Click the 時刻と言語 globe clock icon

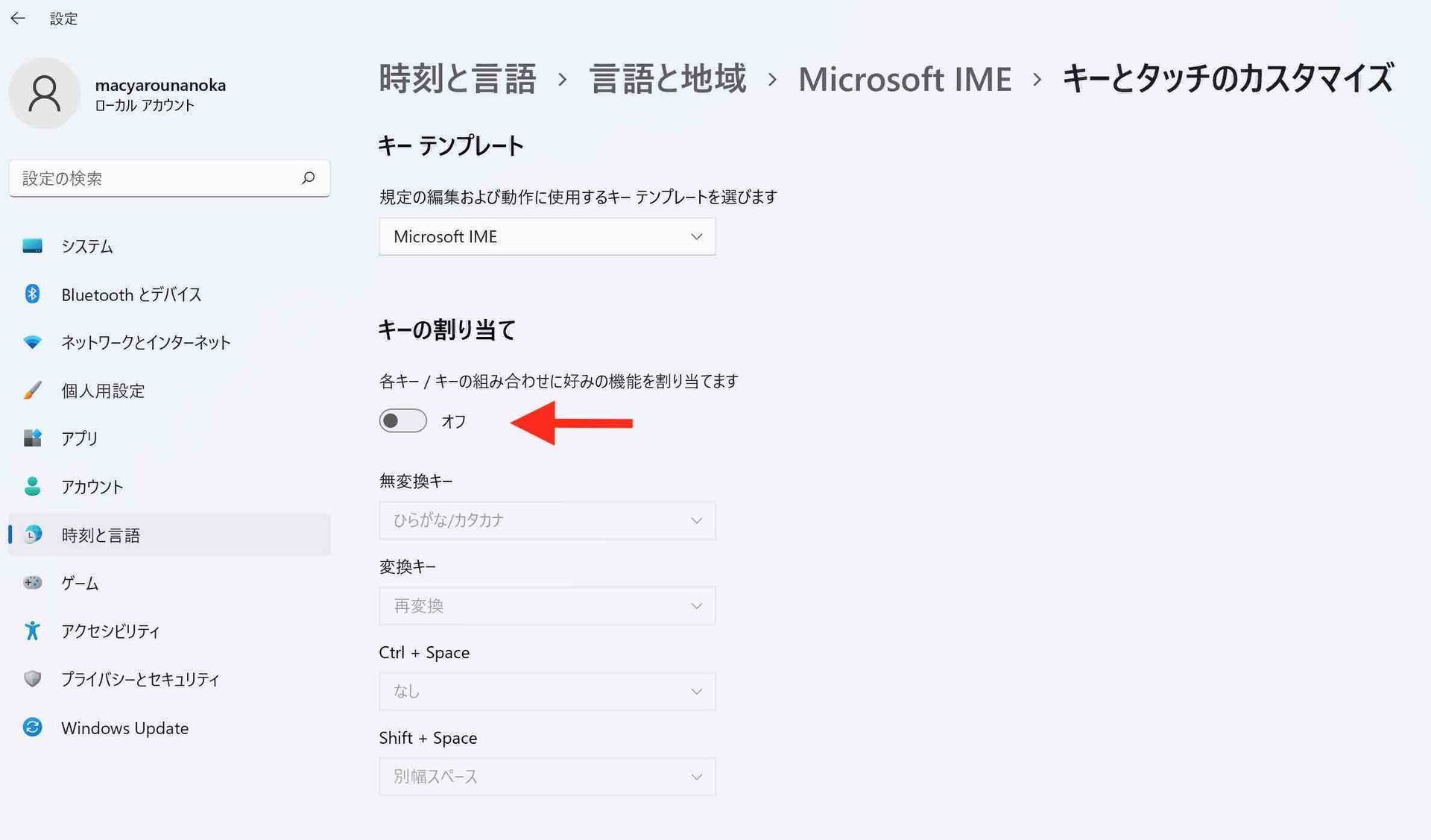[x=32, y=534]
